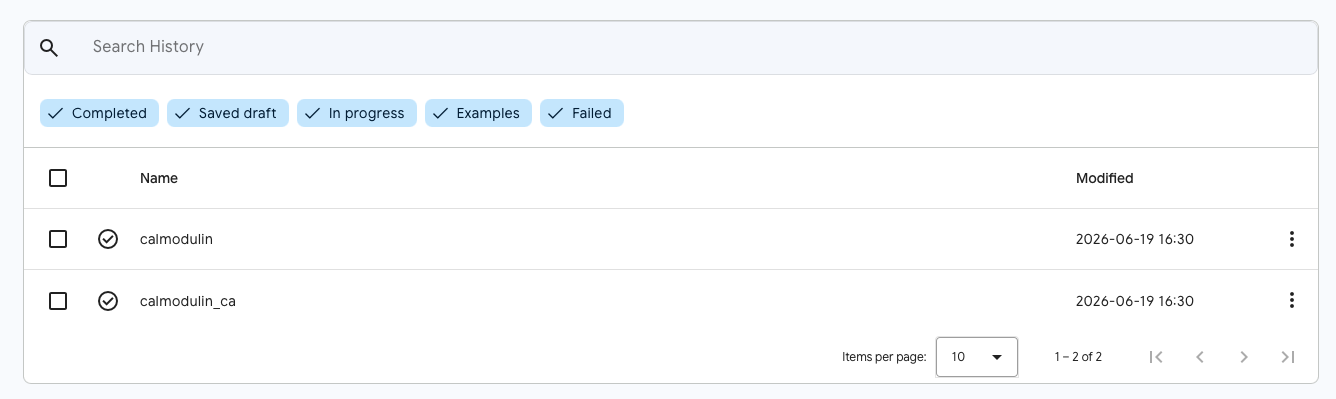This screenshot has width=1336, height=399.
Task: Jump to the last page
Action: pyautogui.click(x=1288, y=357)
